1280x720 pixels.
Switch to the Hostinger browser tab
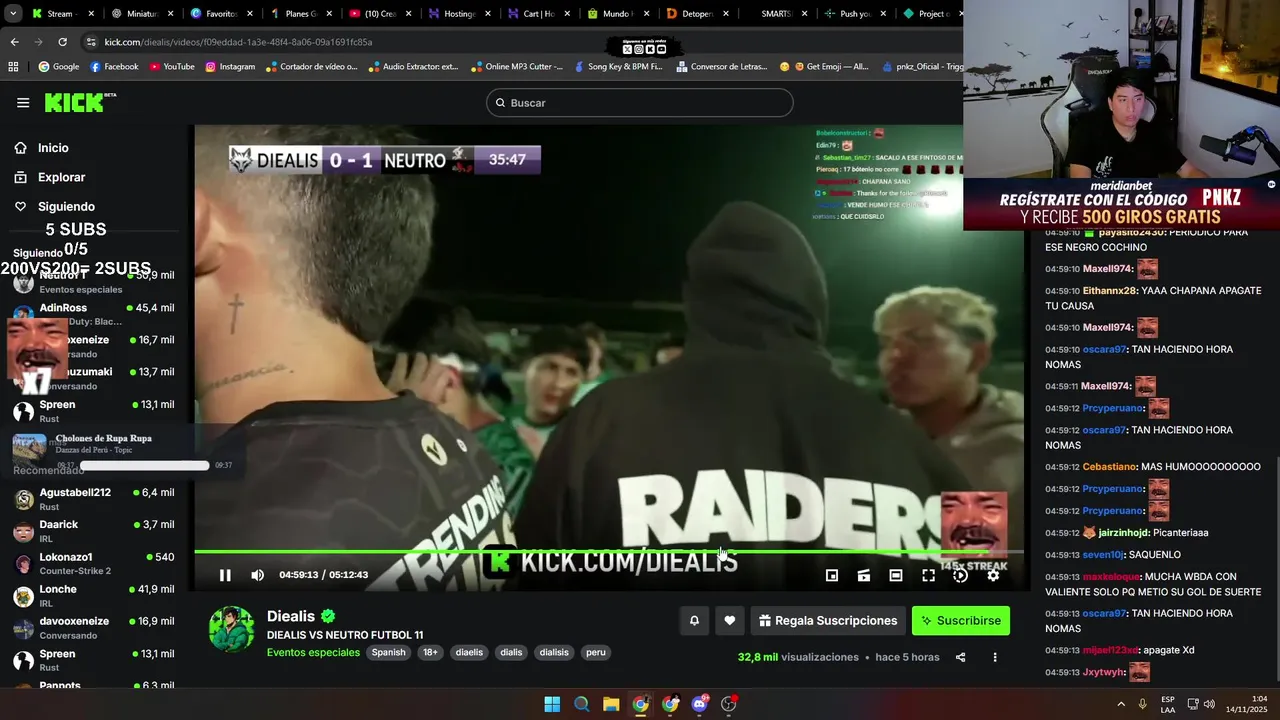460,14
